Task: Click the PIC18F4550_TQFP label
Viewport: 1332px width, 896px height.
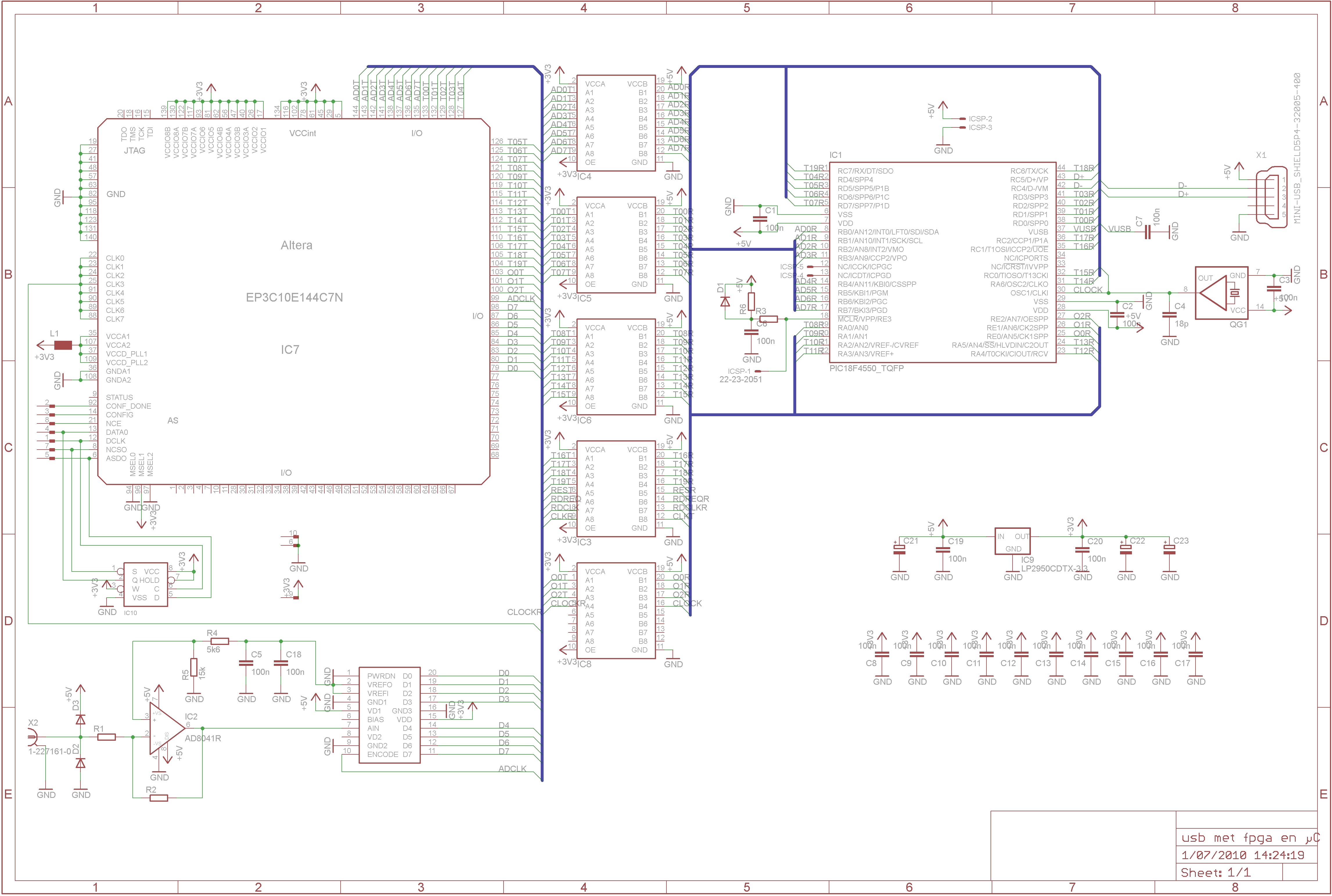Action: 866,369
